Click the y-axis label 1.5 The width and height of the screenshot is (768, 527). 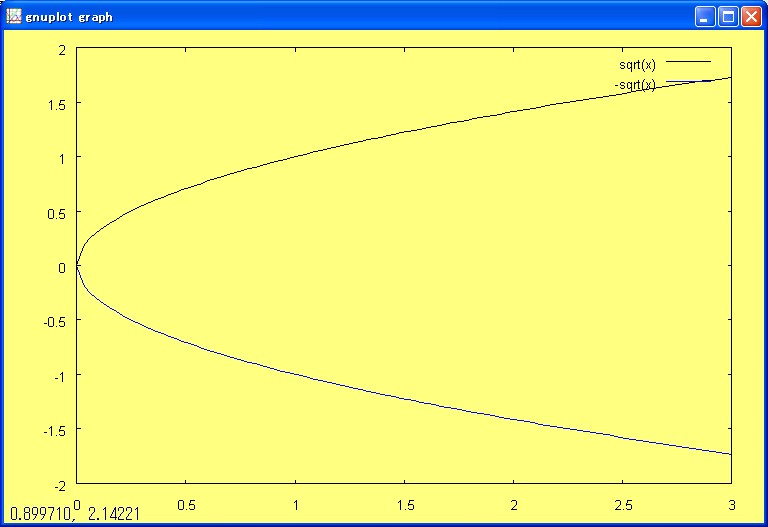tap(56, 105)
